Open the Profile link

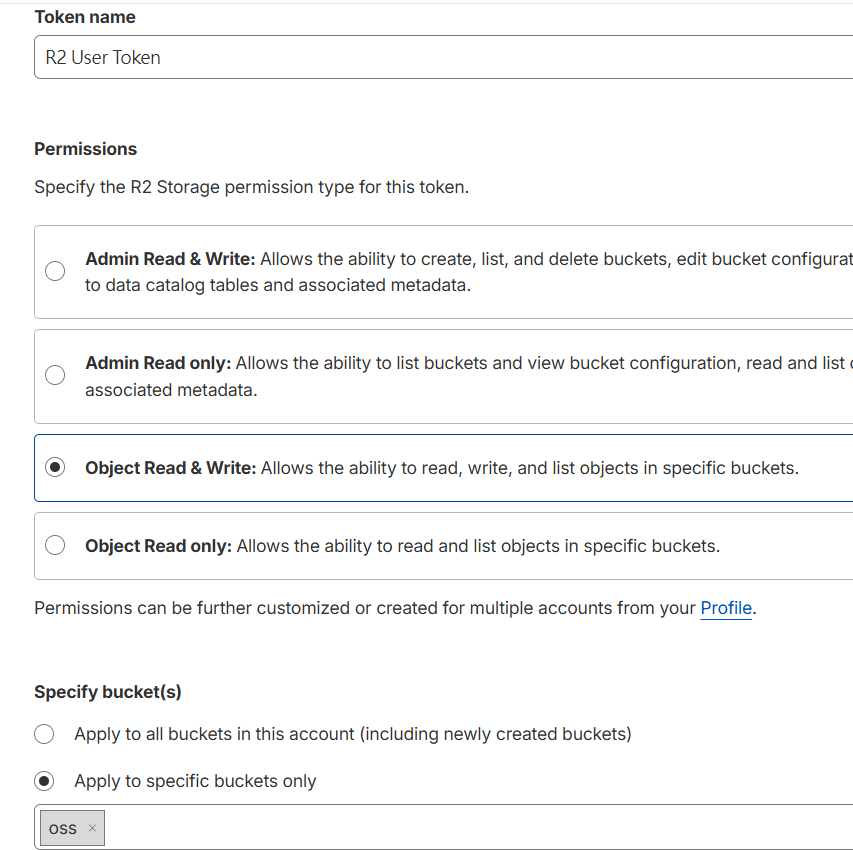pyautogui.click(x=725, y=608)
